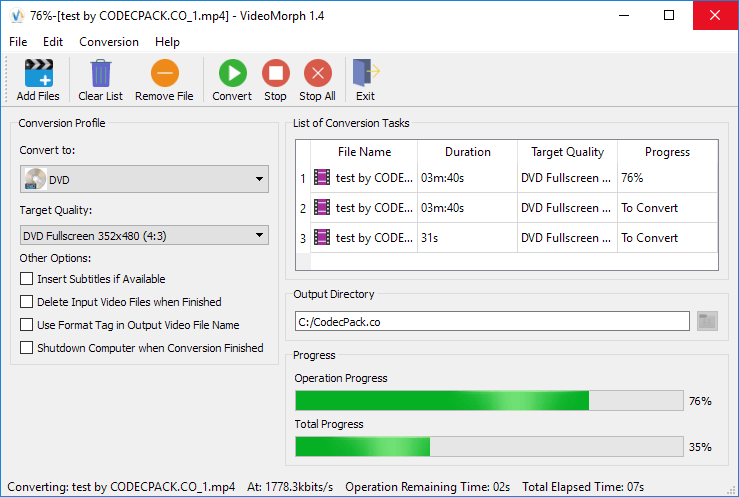Click the output directory browse folder icon
Screen dimensions: 739x497
[707, 321]
